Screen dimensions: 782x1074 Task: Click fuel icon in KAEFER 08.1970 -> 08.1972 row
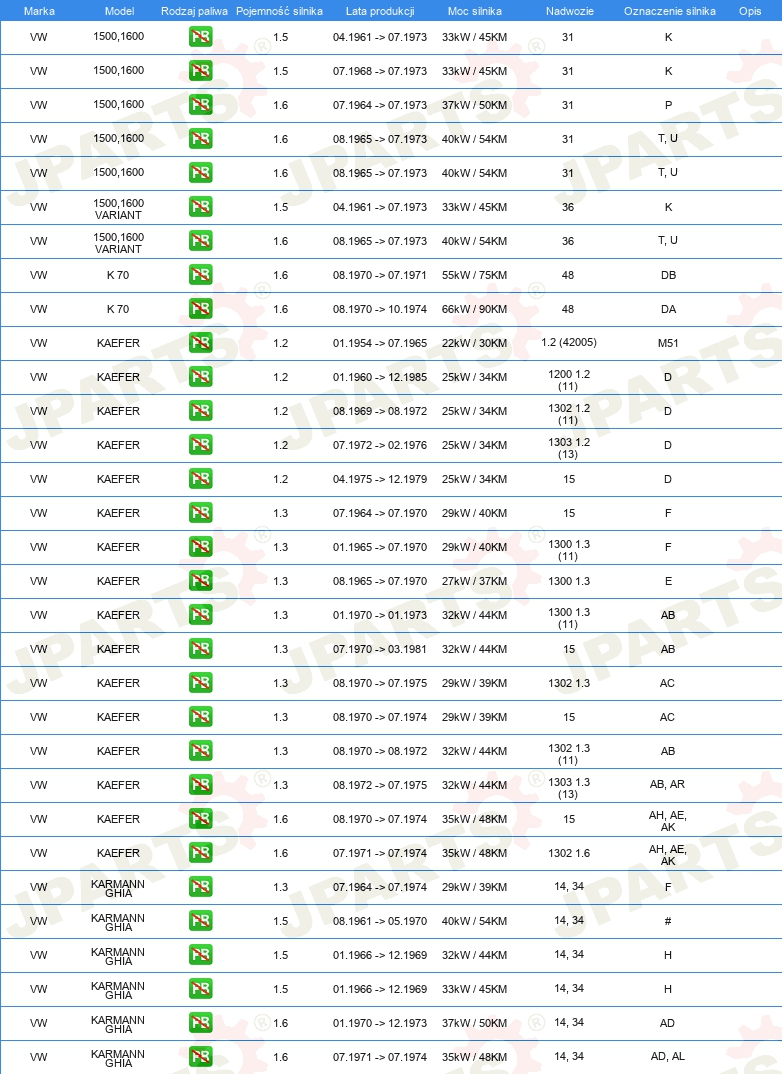point(201,751)
